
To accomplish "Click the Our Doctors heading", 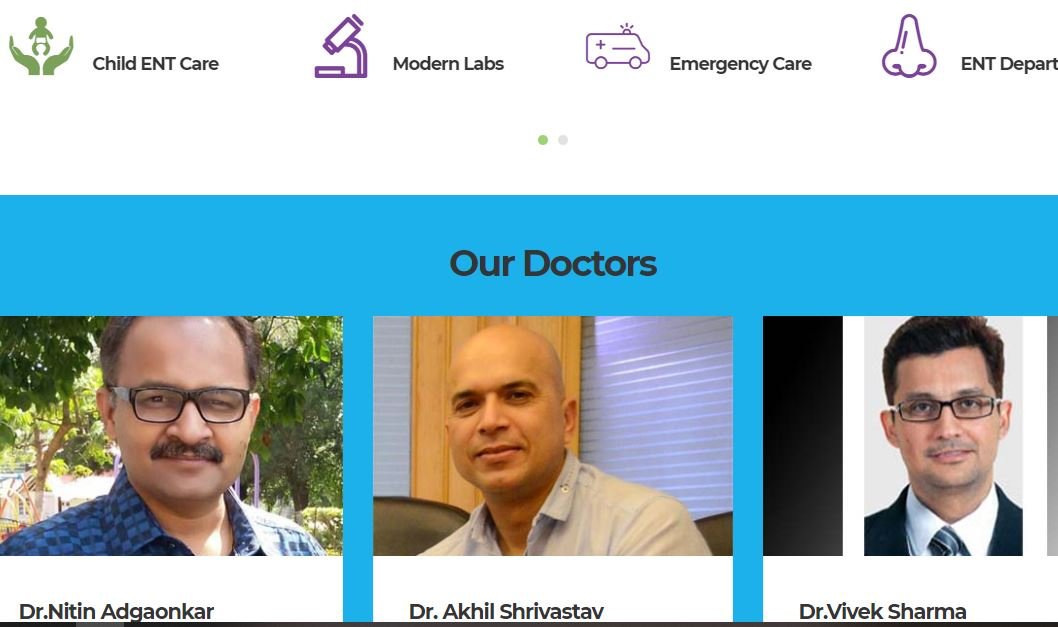I will tap(553, 263).
